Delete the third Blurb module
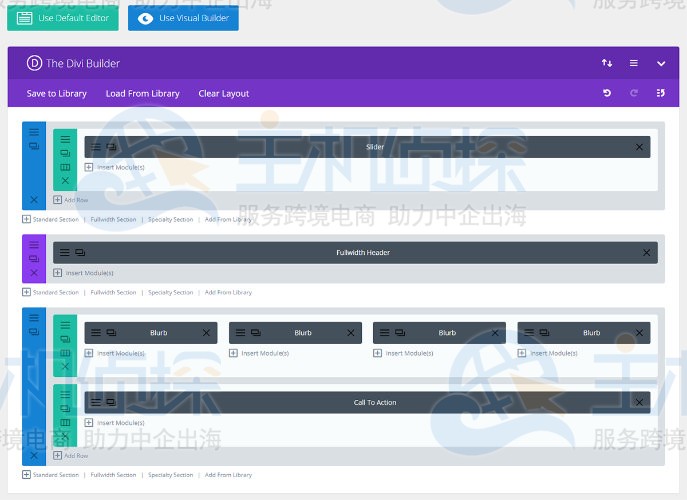 [x=495, y=333]
